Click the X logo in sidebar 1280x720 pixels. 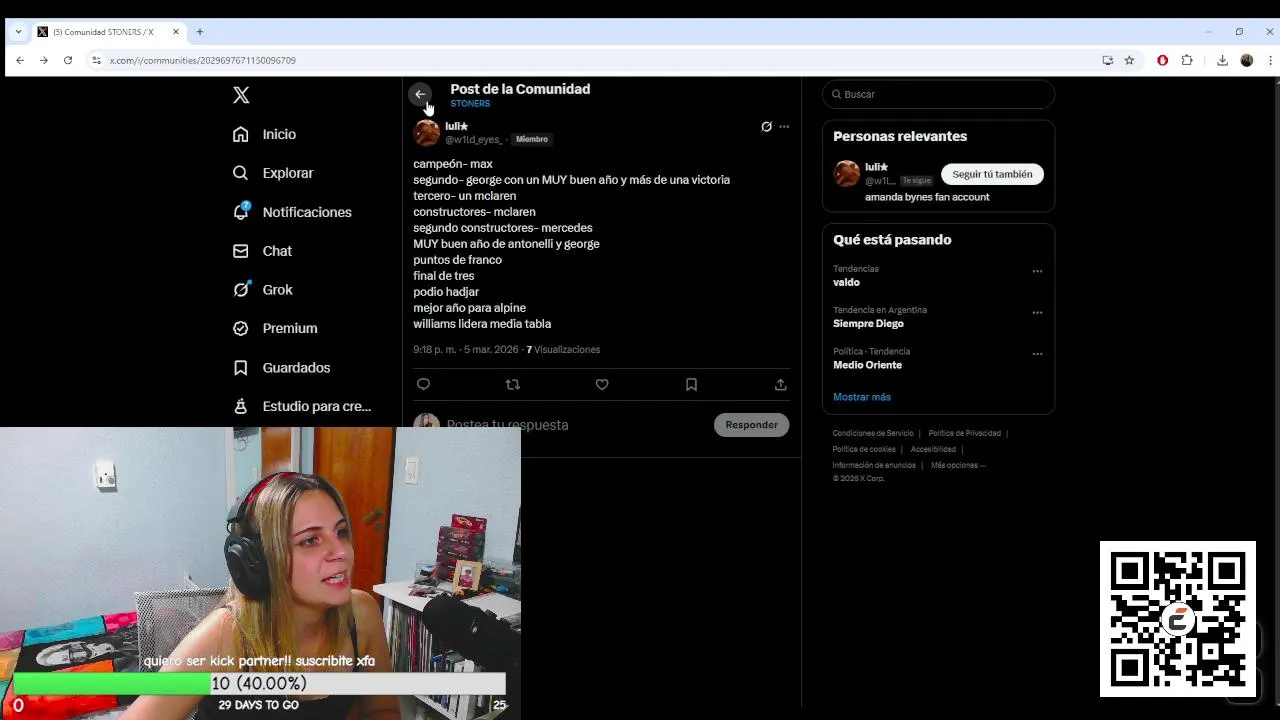[241, 95]
